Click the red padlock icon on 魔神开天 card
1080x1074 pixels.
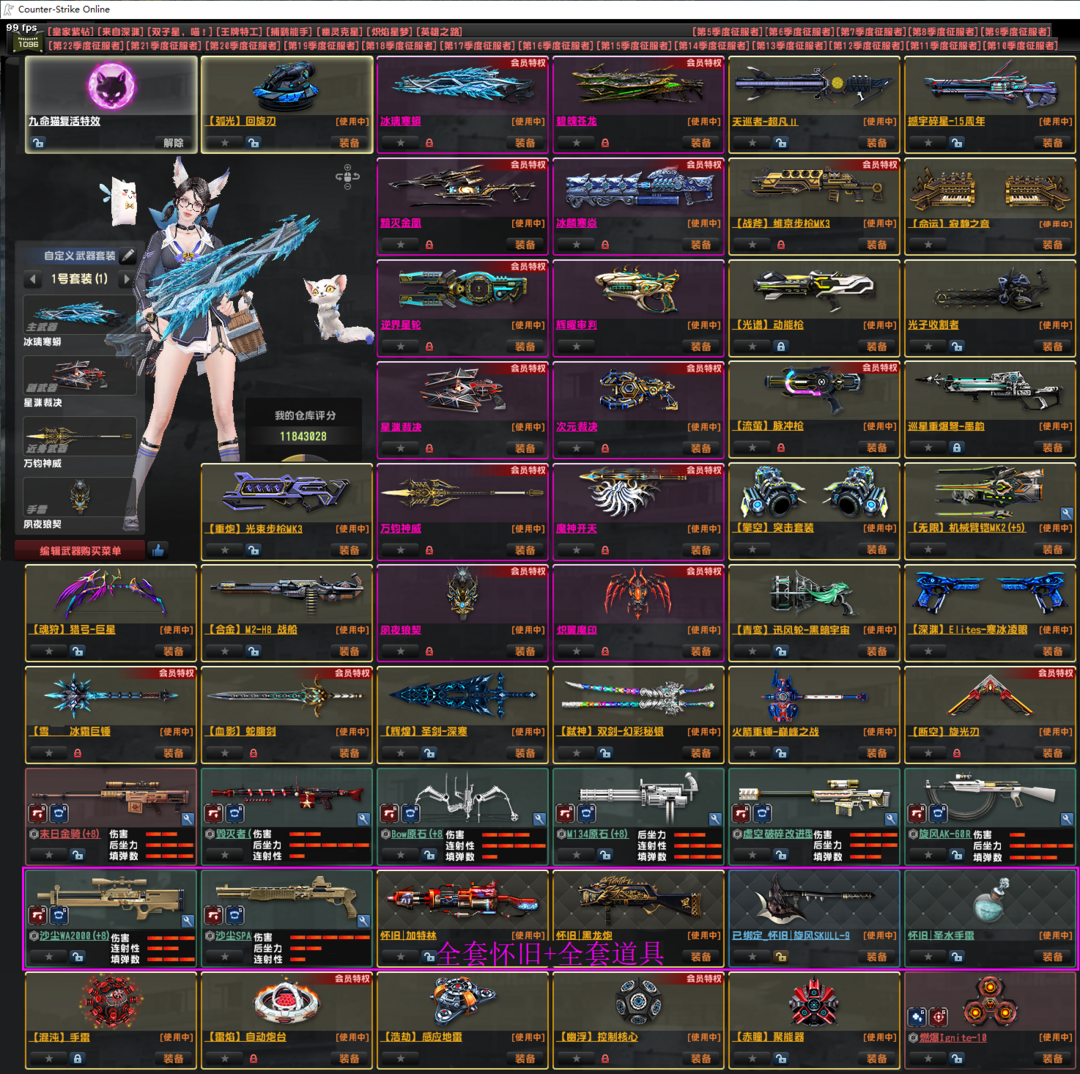[605, 550]
